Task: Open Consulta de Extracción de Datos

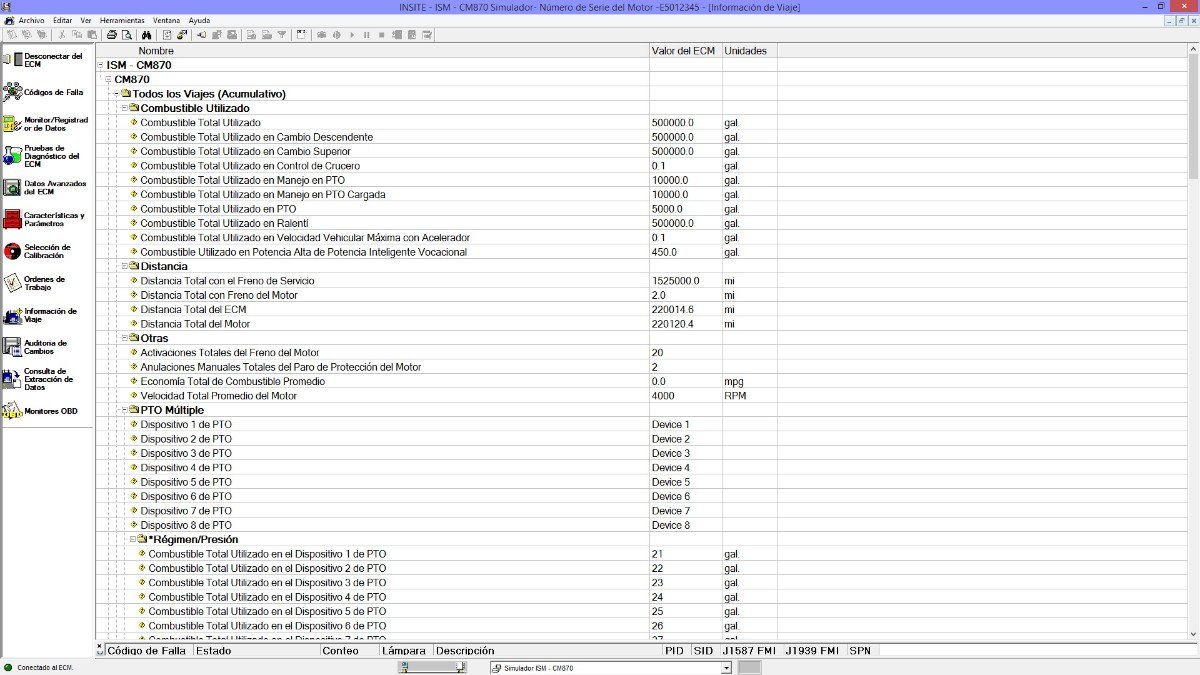Action: 38,379
